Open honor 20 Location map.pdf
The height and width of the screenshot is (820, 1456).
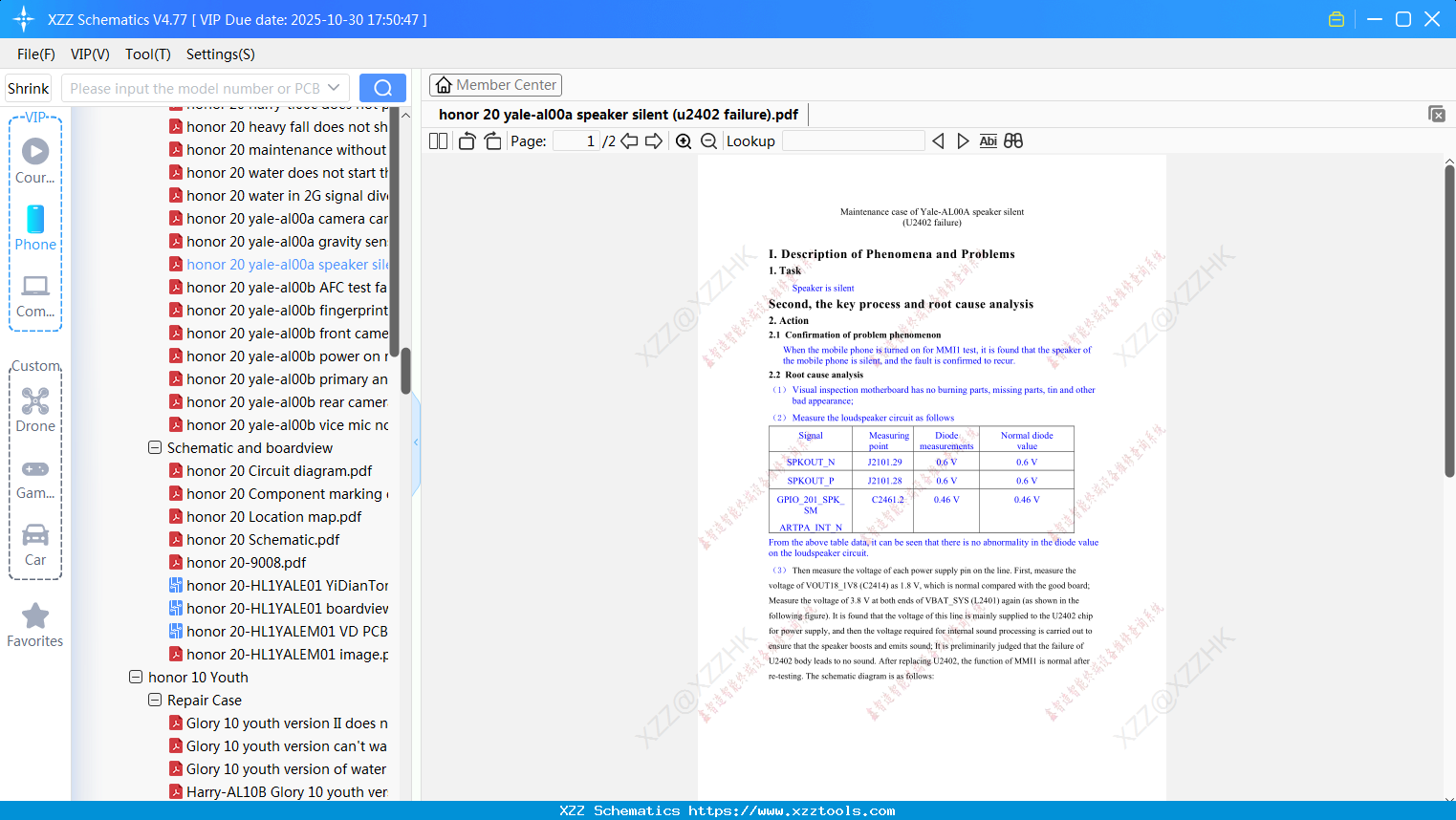[266, 516]
